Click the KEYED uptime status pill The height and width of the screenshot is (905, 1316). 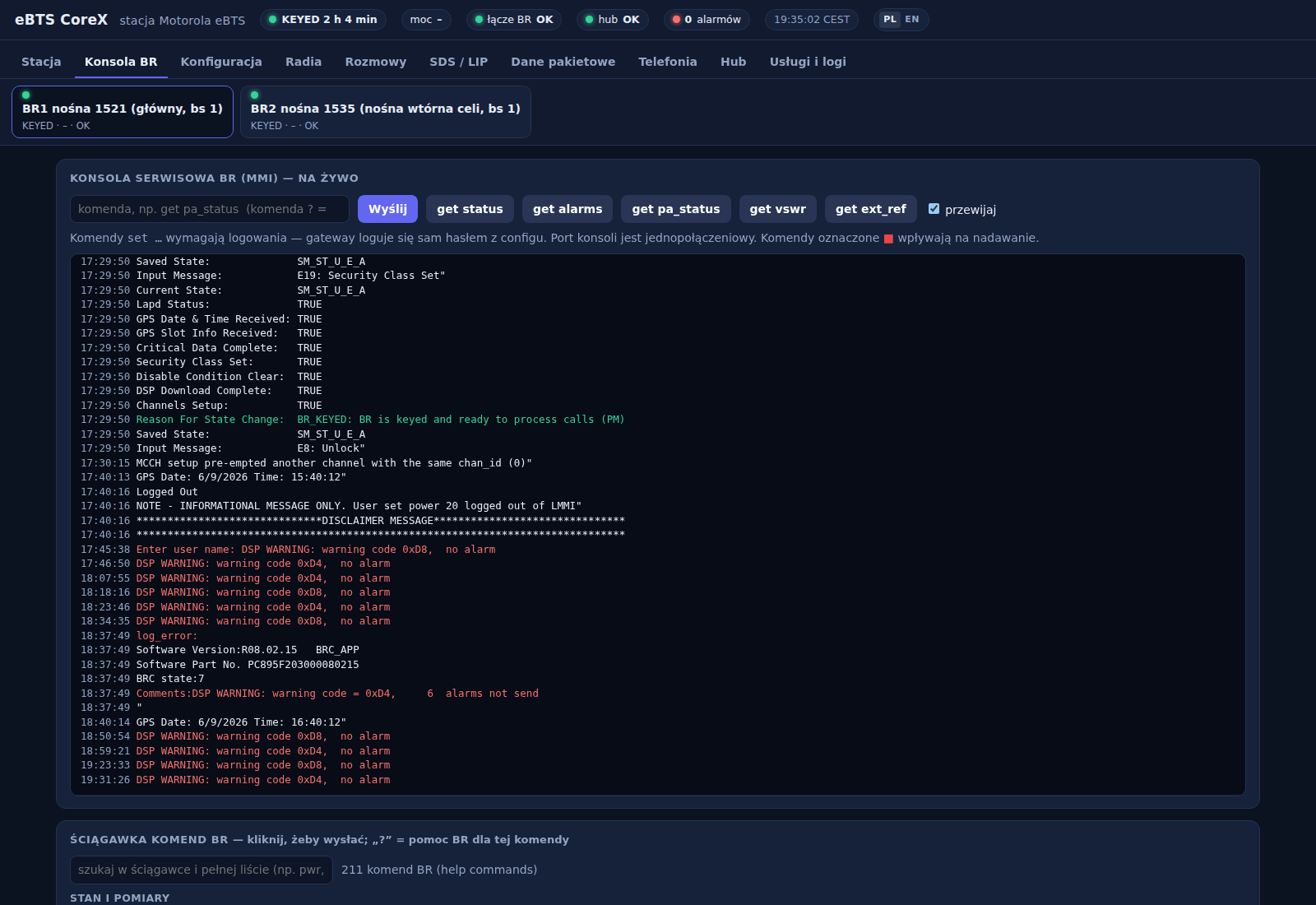tap(323, 20)
